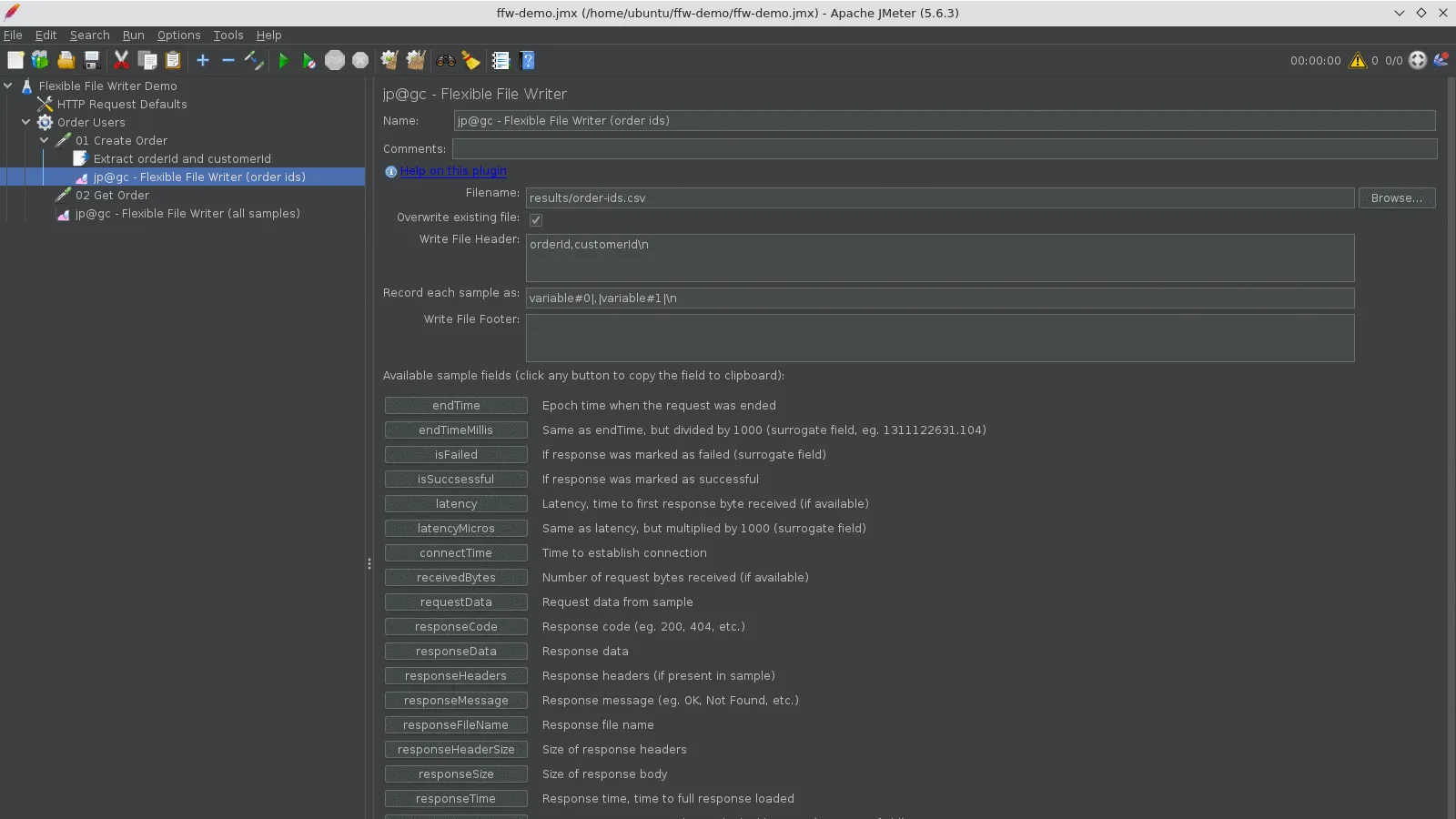Open the Function Helper dialog icon
Image resolution: width=1456 pixels, height=819 pixels.
click(x=500, y=61)
